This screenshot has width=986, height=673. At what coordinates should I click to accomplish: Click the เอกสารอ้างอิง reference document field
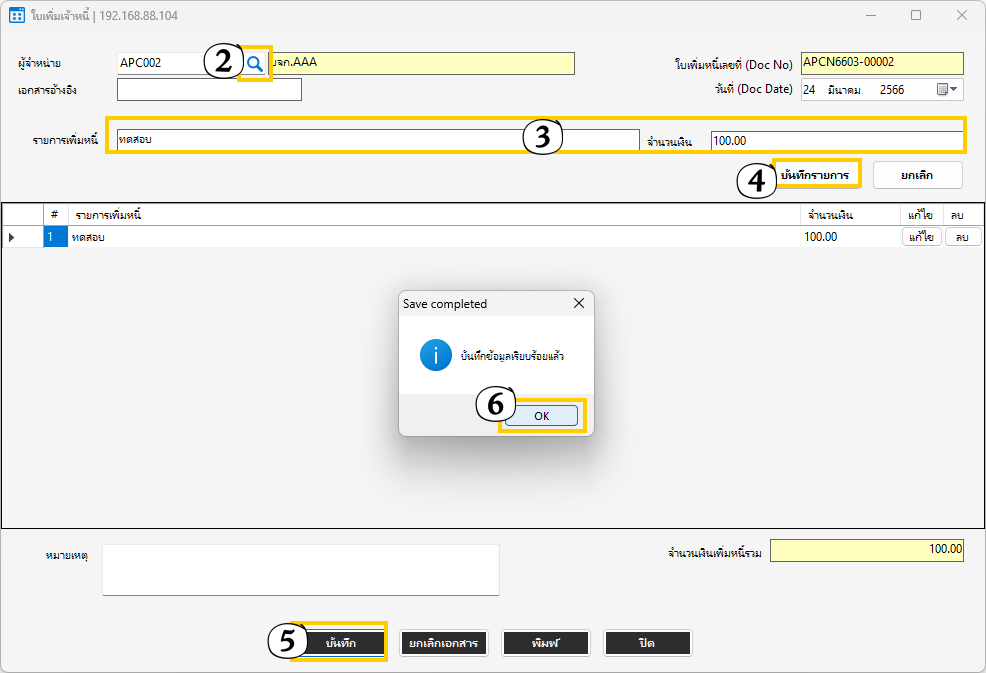pos(209,90)
